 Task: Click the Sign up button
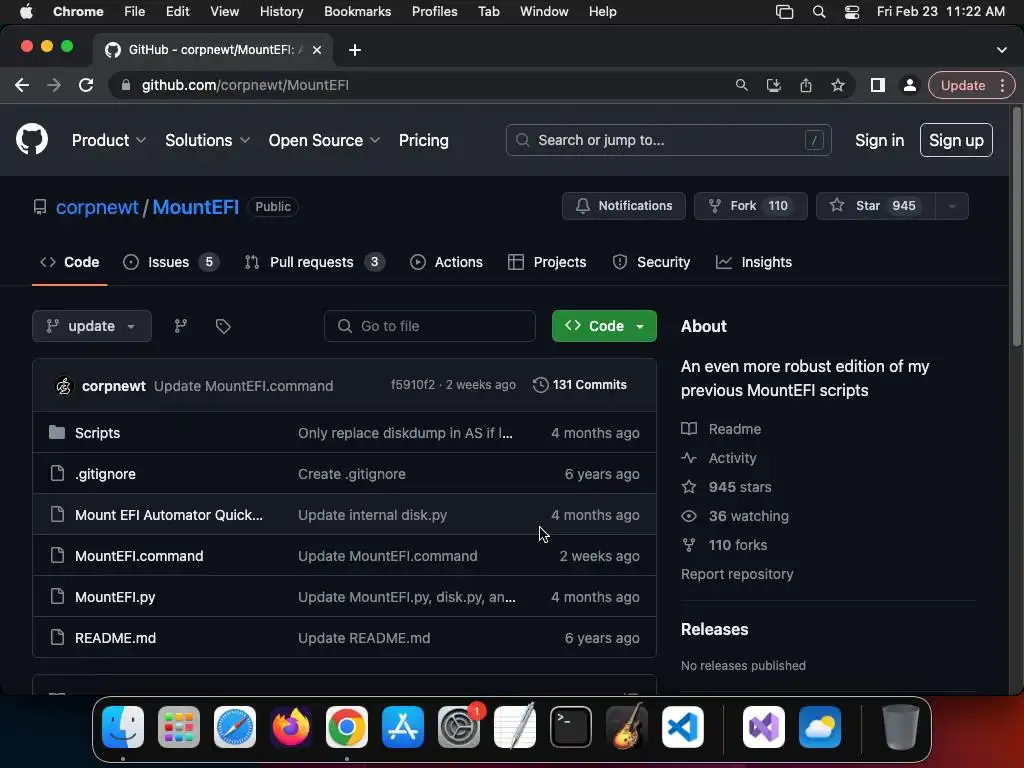[956, 140]
